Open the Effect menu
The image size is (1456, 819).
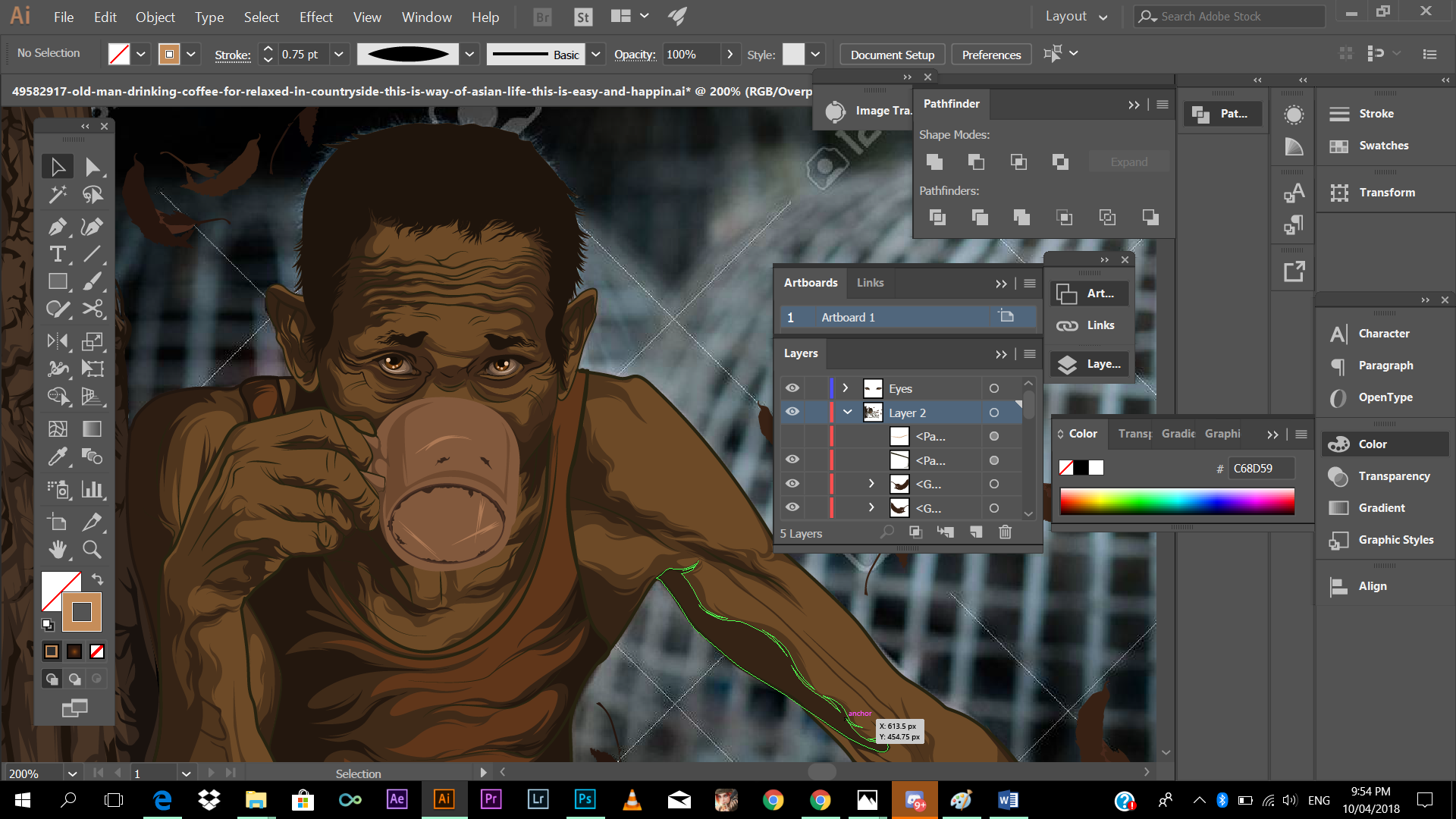[x=315, y=17]
